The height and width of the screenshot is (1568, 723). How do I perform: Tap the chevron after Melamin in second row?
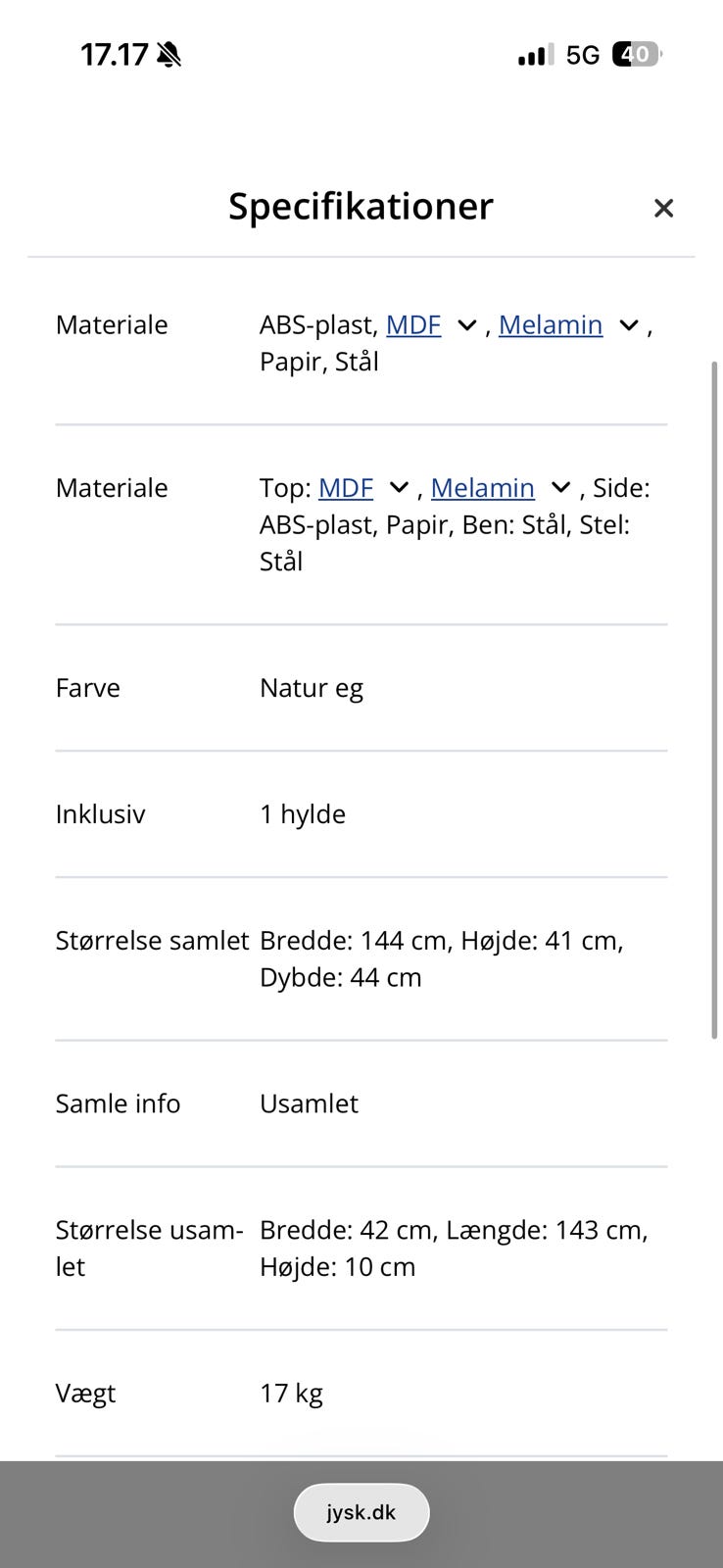point(559,487)
